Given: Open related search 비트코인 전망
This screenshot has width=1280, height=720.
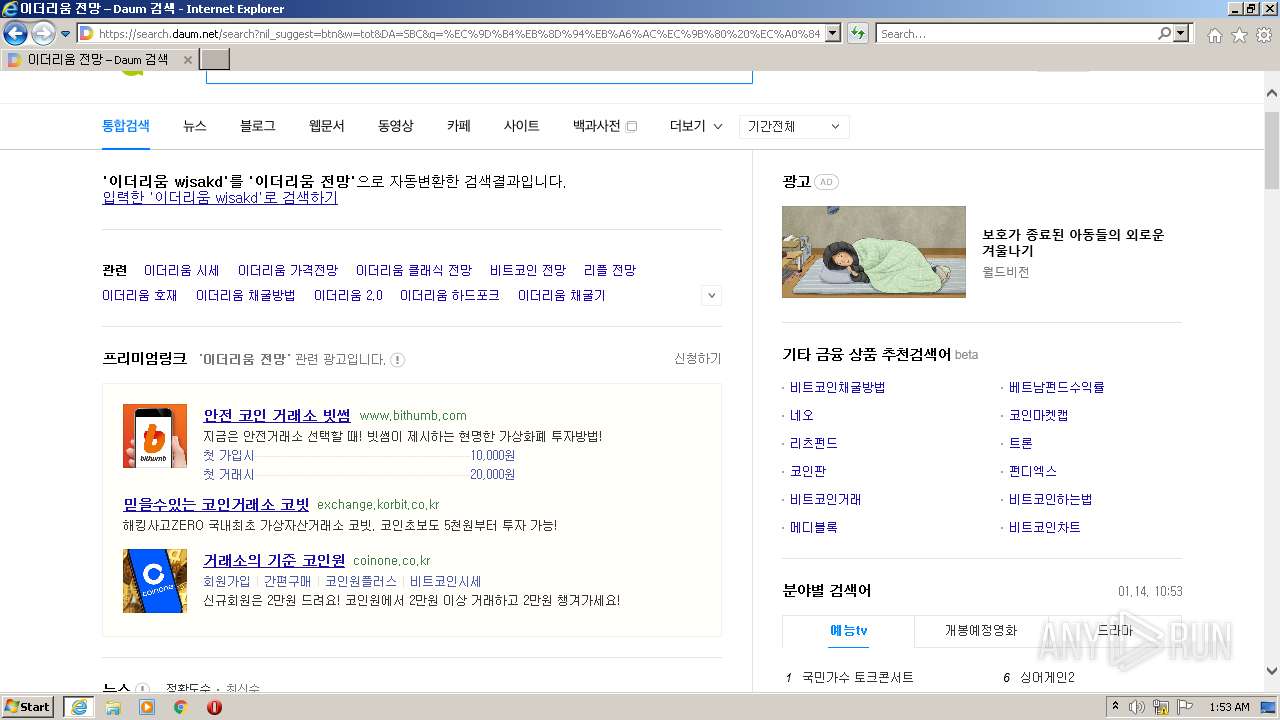Looking at the screenshot, I should (x=528, y=270).
